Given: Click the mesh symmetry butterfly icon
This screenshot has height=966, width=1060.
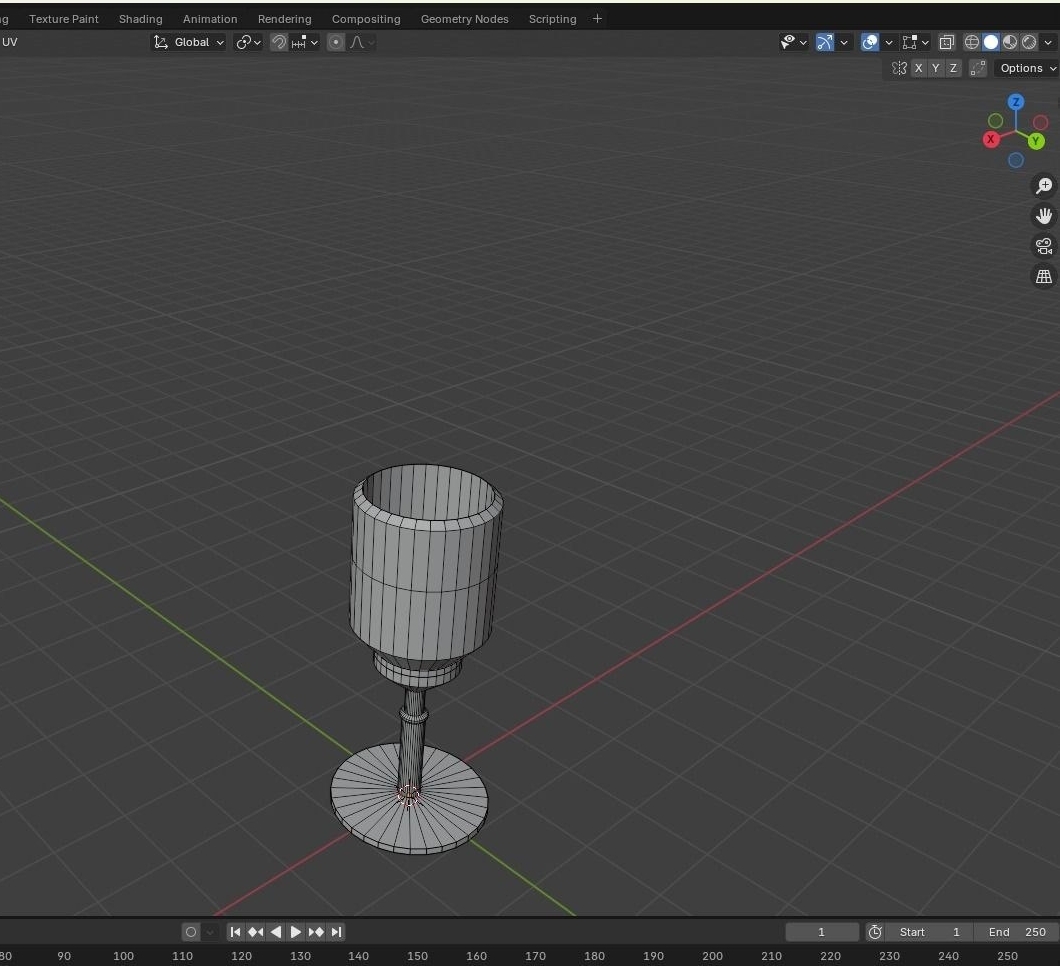Looking at the screenshot, I should click(899, 68).
